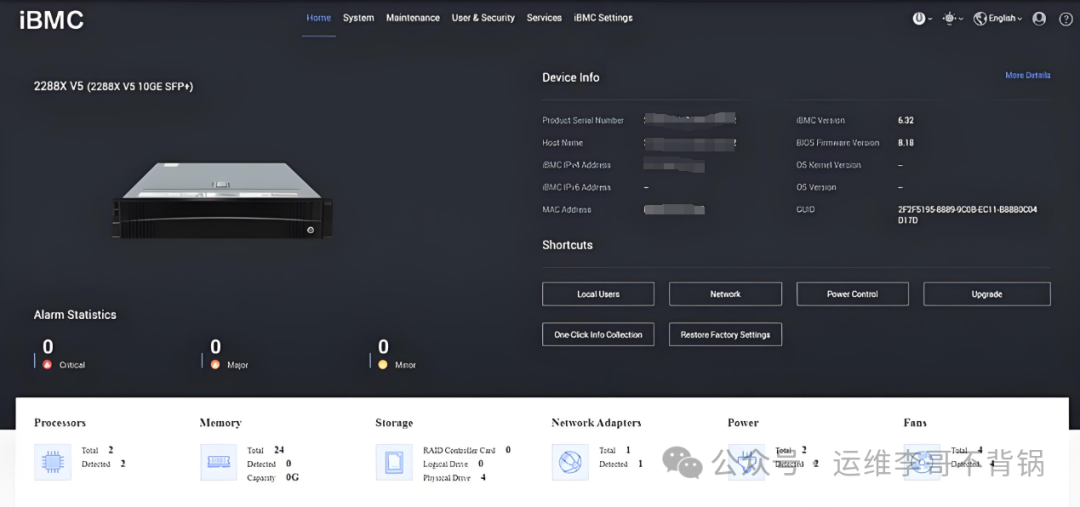1080x507 pixels.
Task: Click the iBMC logo
Action: click(x=52, y=20)
